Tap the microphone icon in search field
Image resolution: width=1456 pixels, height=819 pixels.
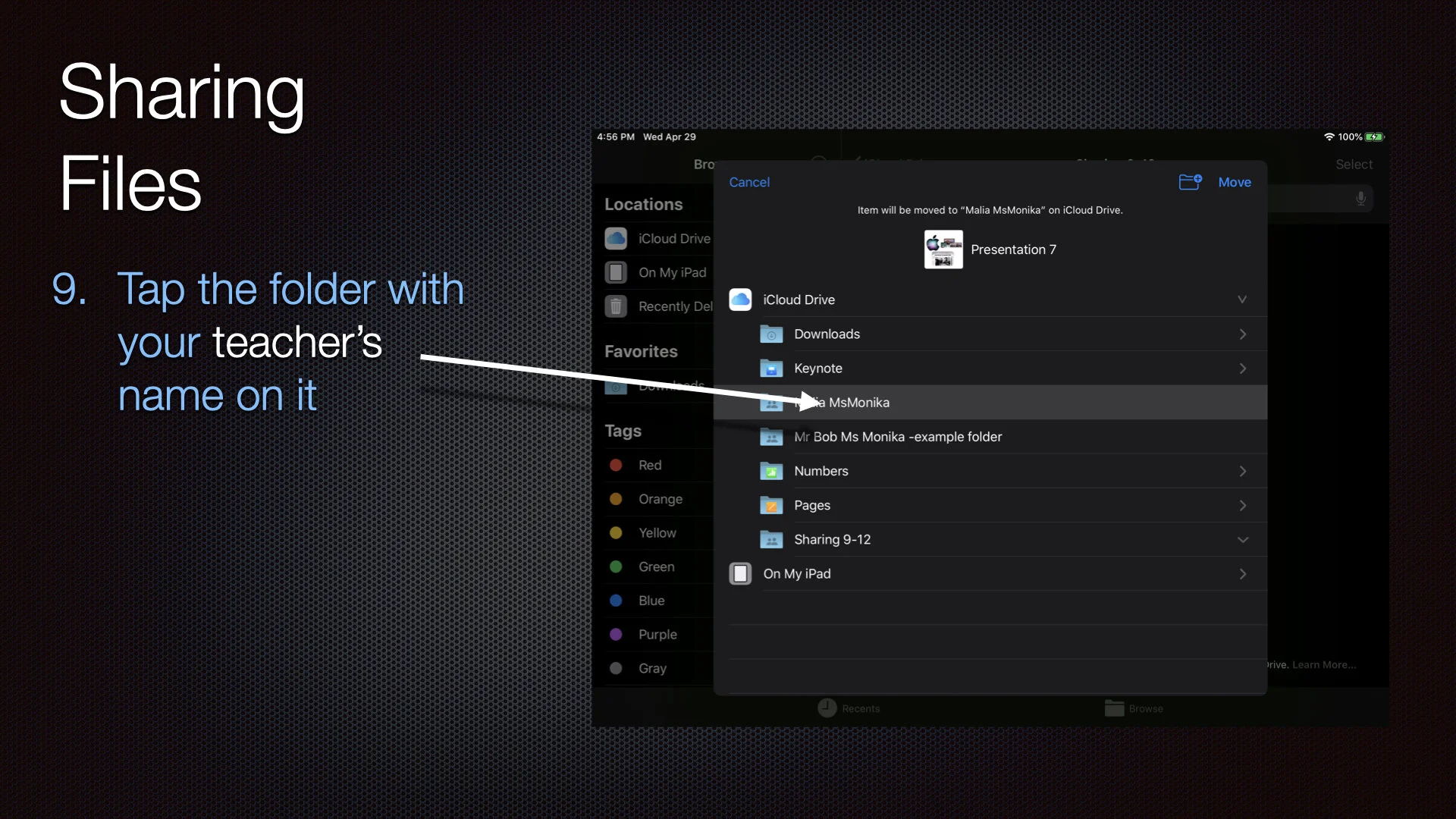(x=1361, y=199)
